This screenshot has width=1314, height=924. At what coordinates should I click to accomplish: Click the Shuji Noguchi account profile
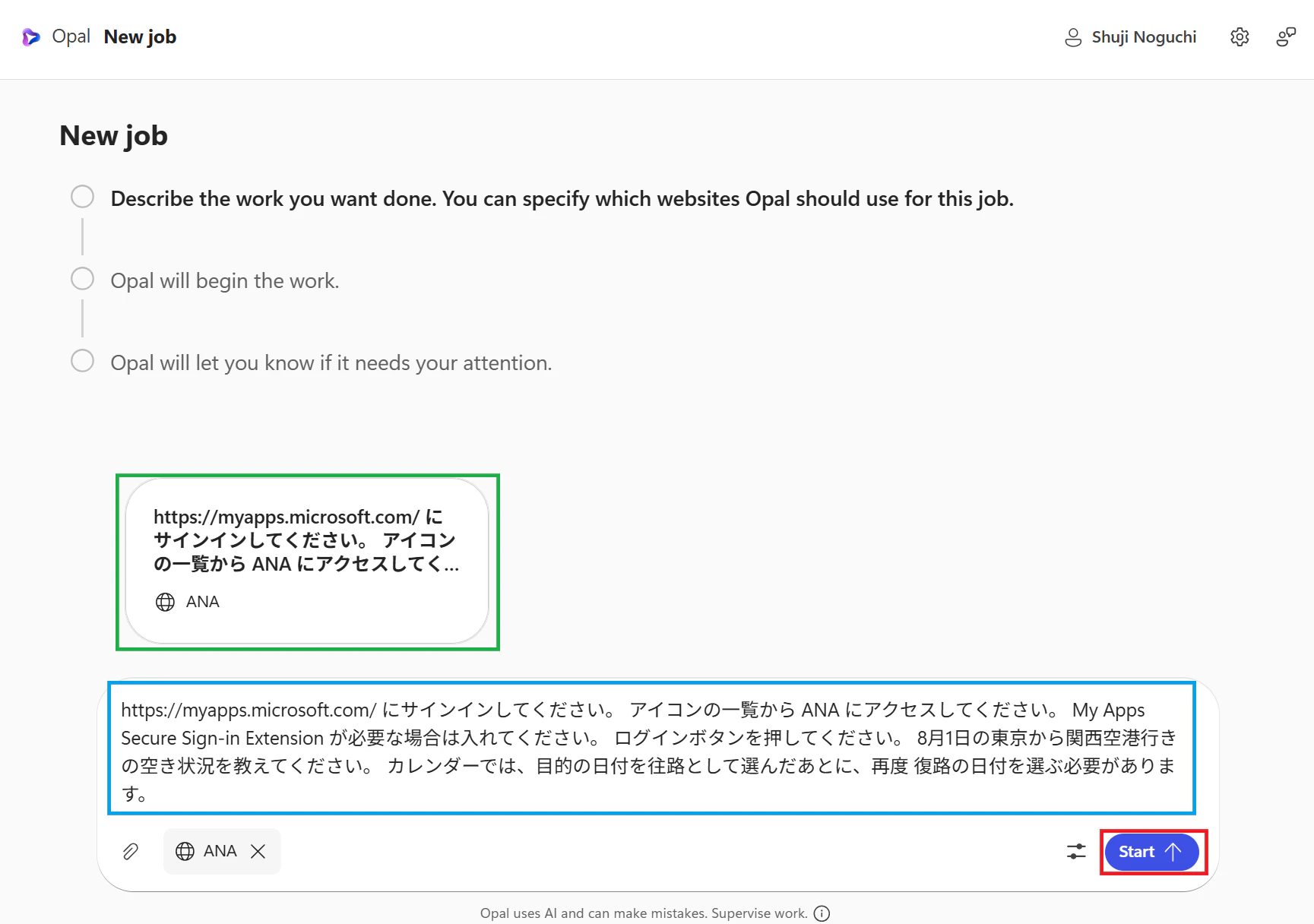point(1130,37)
